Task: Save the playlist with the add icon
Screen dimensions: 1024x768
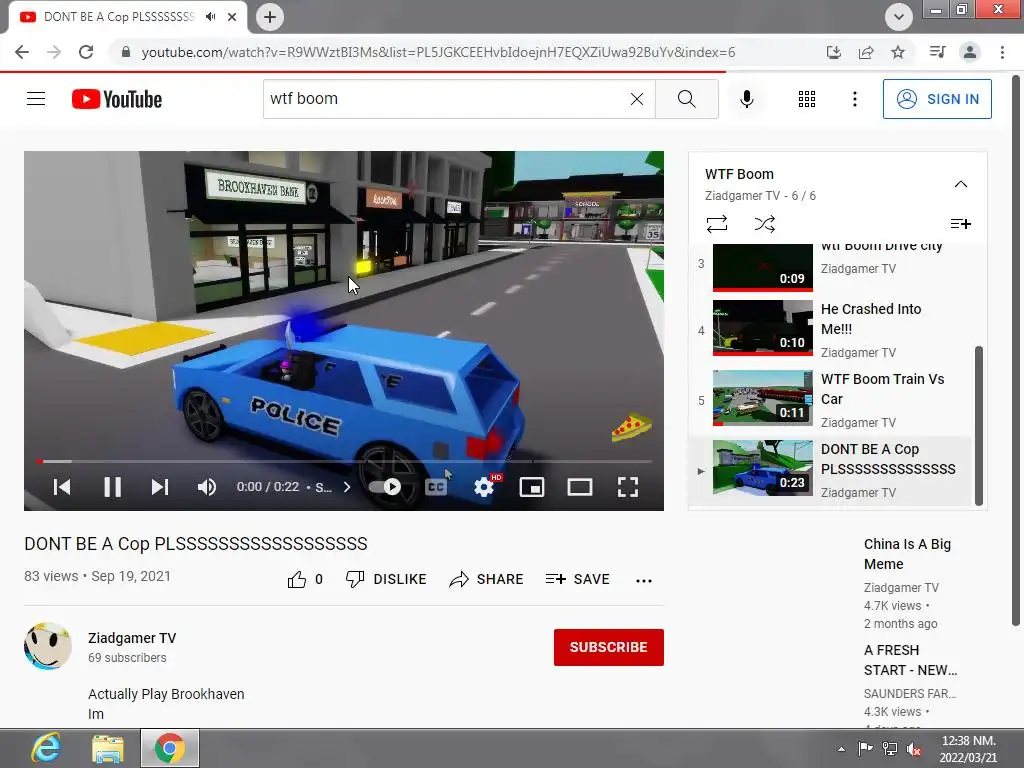Action: (x=961, y=224)
